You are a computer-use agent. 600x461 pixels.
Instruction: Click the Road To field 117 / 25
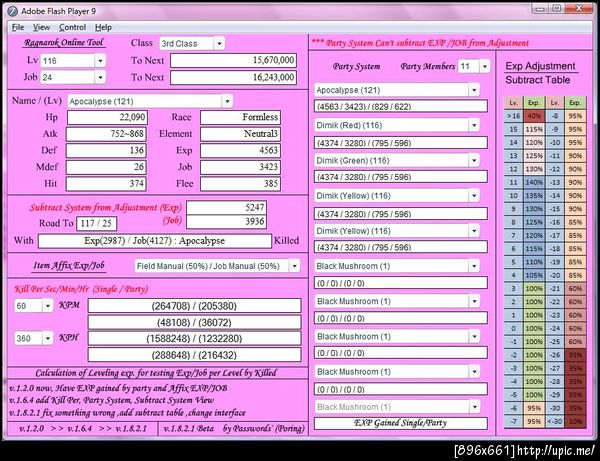96,223
